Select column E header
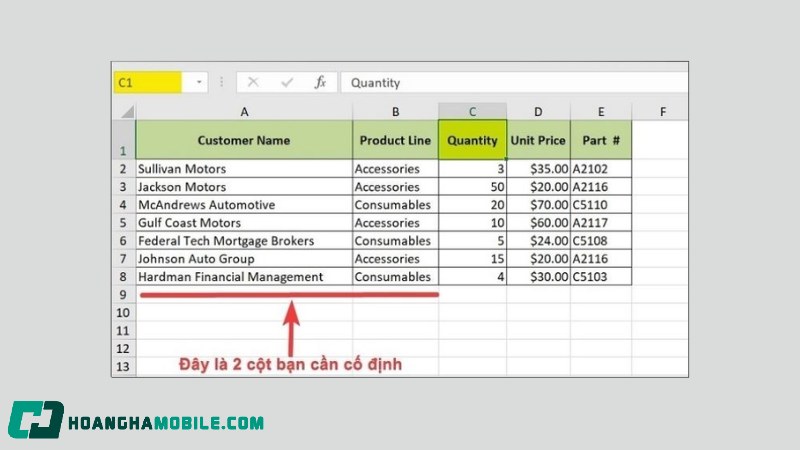The width and height of the screenshot is (800, 450). pos(601,112)
